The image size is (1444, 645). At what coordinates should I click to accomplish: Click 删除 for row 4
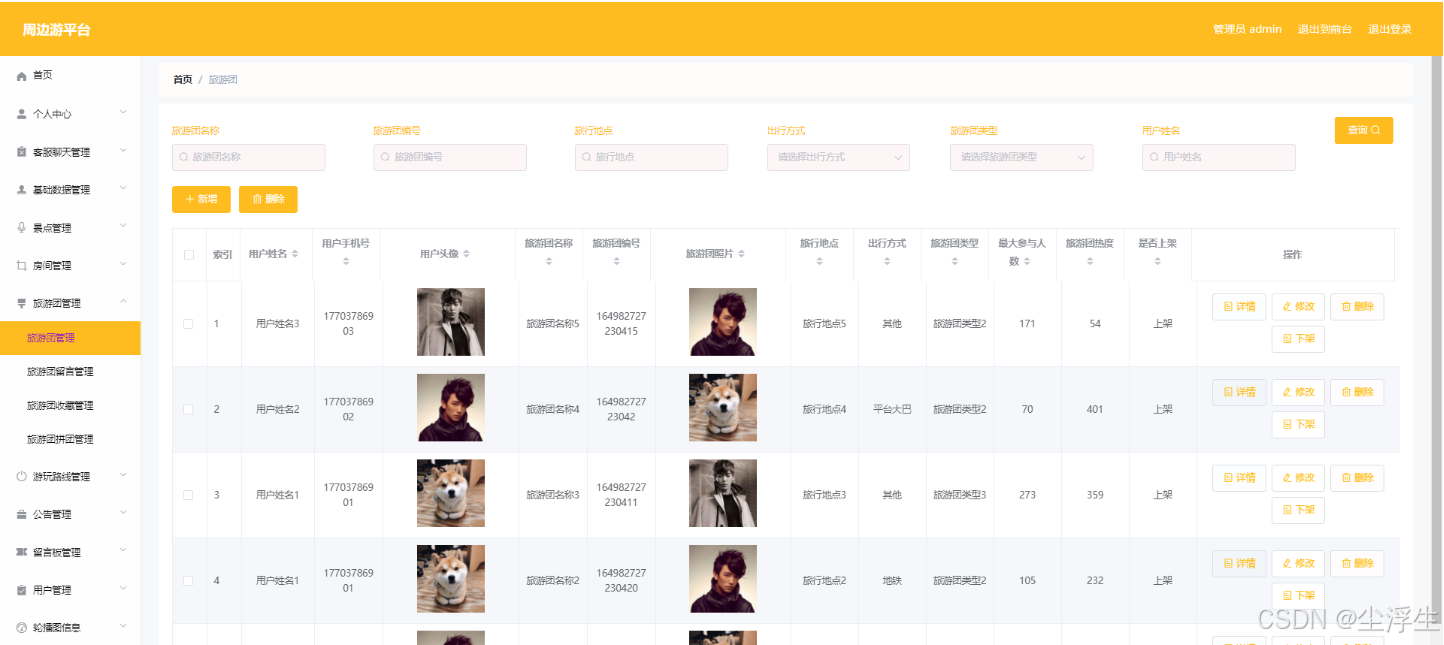coord(1357,564)
